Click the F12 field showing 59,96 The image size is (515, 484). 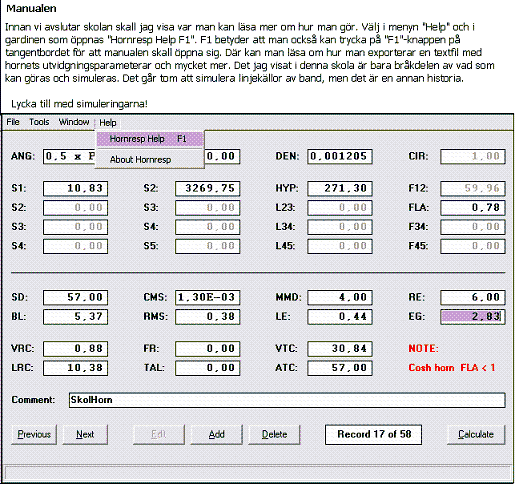tap(473, 188)
